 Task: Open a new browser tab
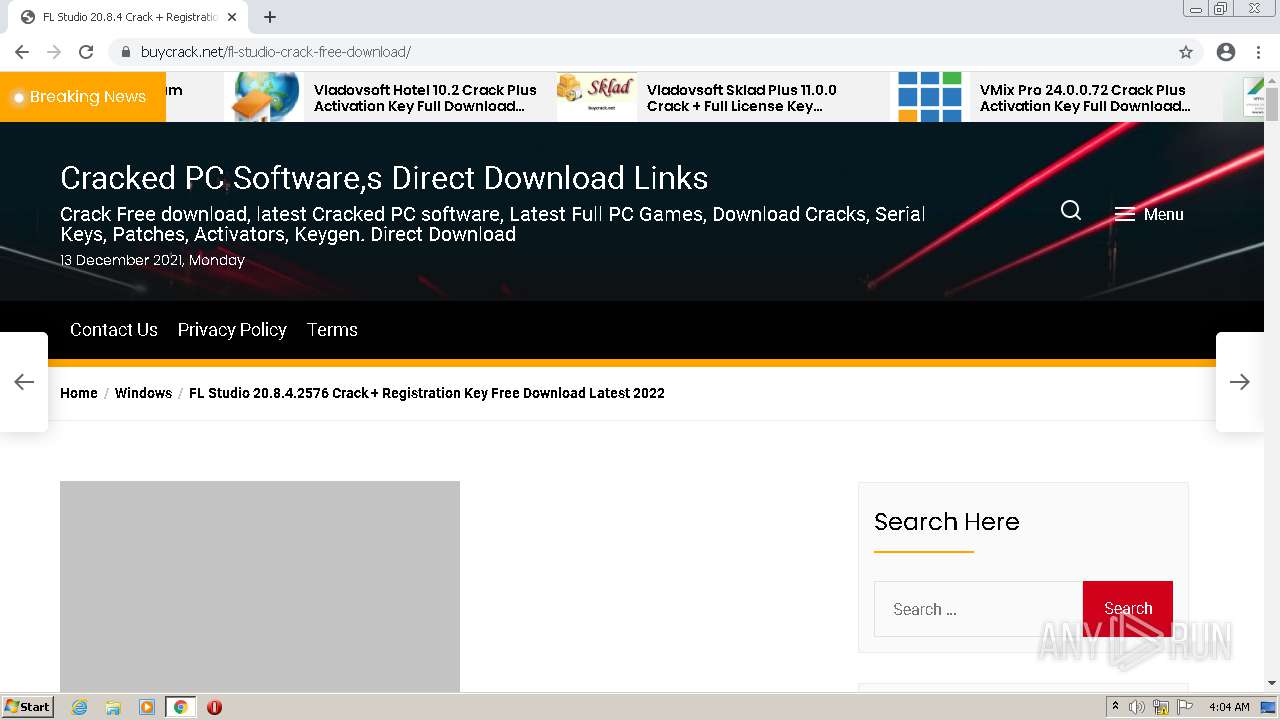270,17
